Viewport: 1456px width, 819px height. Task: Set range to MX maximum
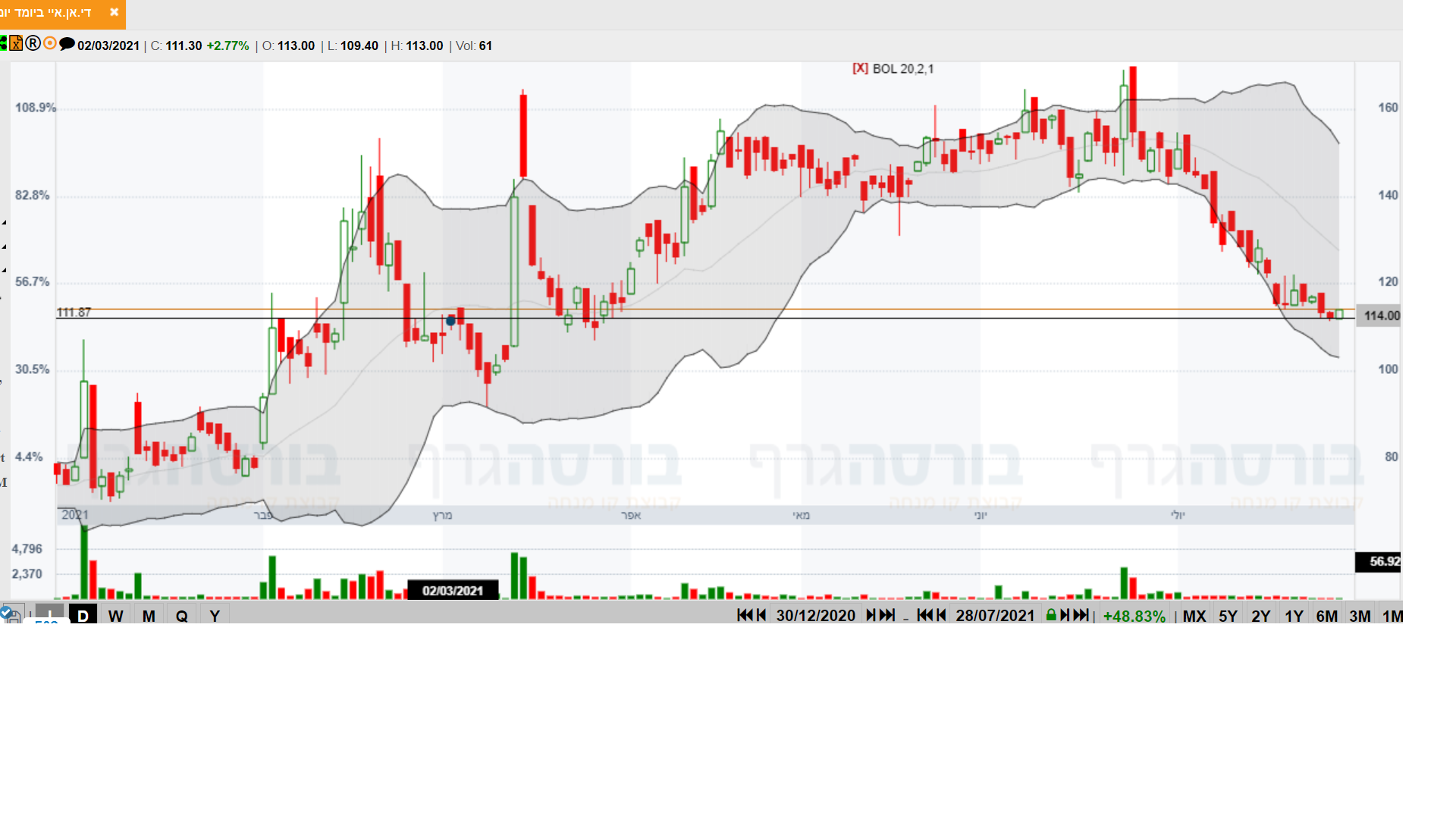(x=1194, y=616)
